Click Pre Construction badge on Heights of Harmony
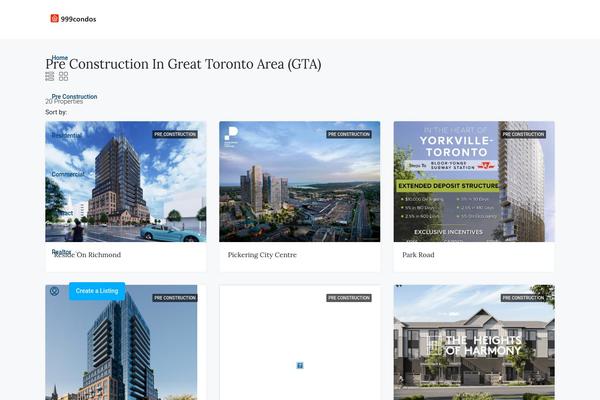Image resolution: width=600 pixels, height=400 pixels. (x=523, y=298)
